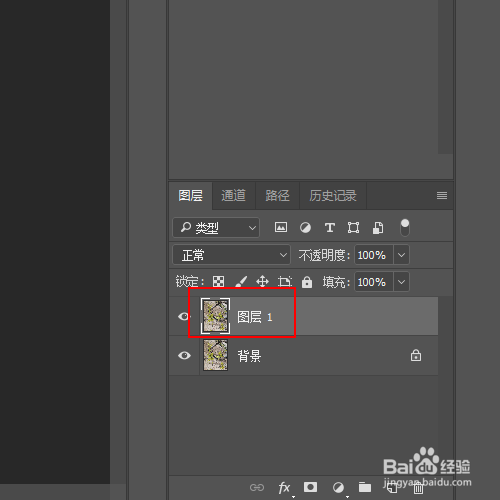
Task: Add layer mask icon
Action: click(310, 487)
